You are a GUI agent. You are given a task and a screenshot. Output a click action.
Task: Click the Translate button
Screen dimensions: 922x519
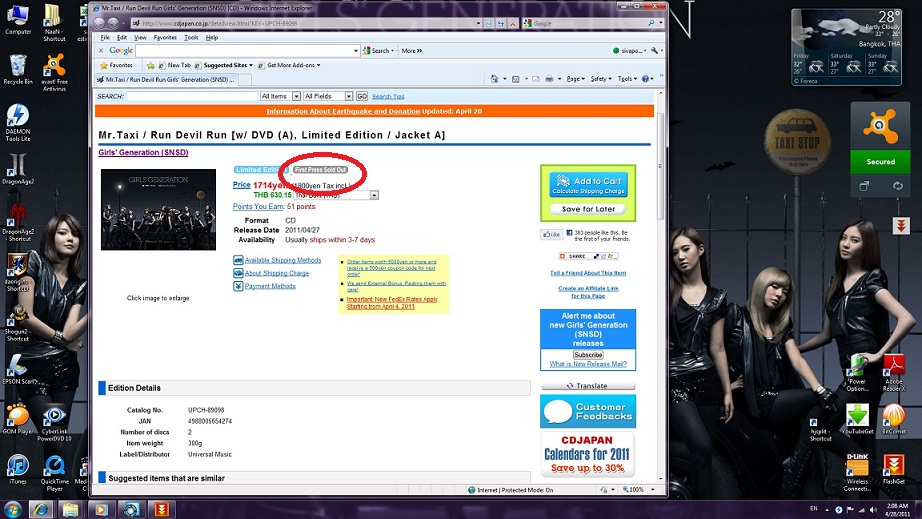[x=588, y=386]
